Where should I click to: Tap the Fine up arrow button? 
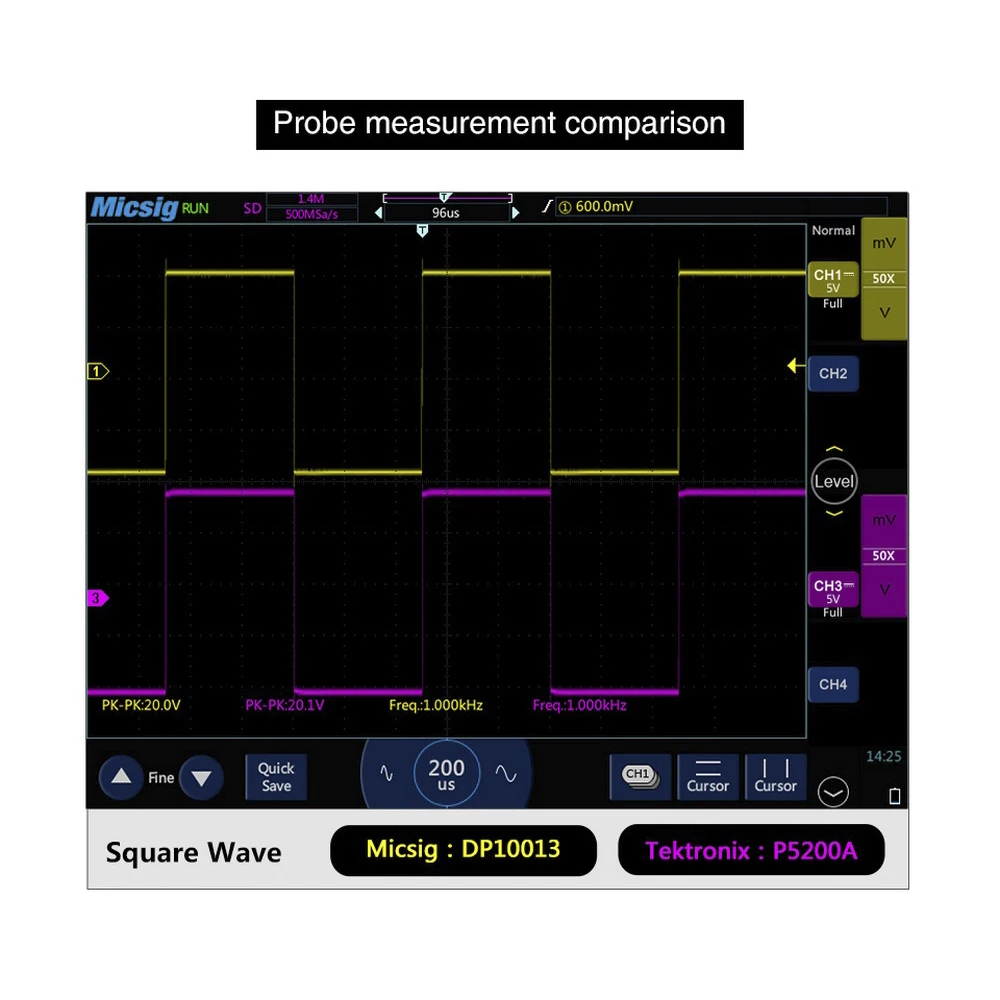[121, 777]
